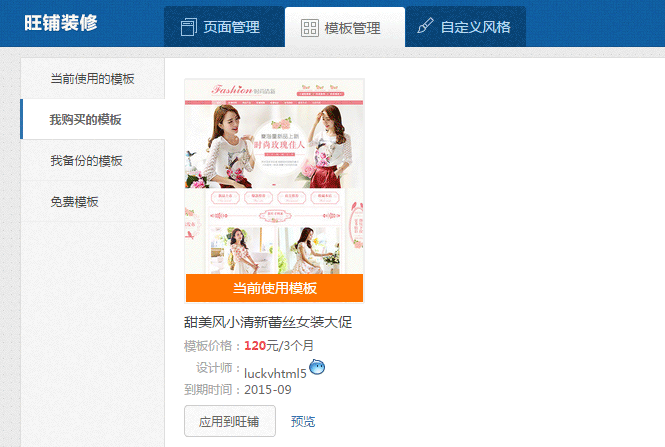Viewport: 665px width, 447px height.
Task: Open the 自定义风格 tab
Action: pyautogui.click(x=466, y=27)
